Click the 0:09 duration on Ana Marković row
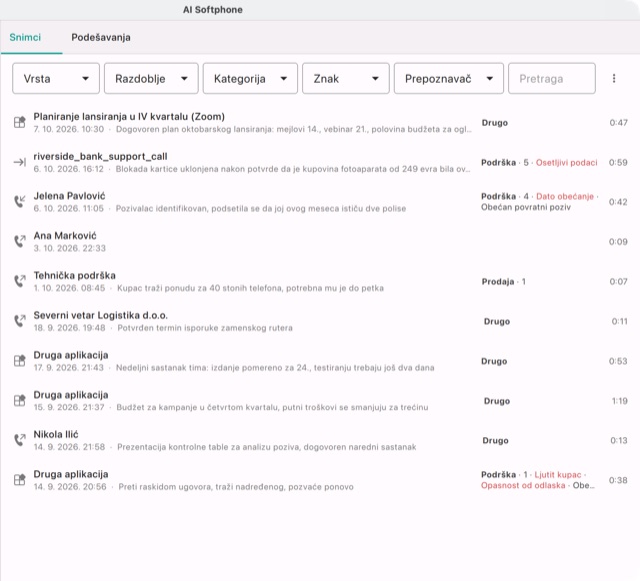640x581 pixels. click(x=618, y=242)
